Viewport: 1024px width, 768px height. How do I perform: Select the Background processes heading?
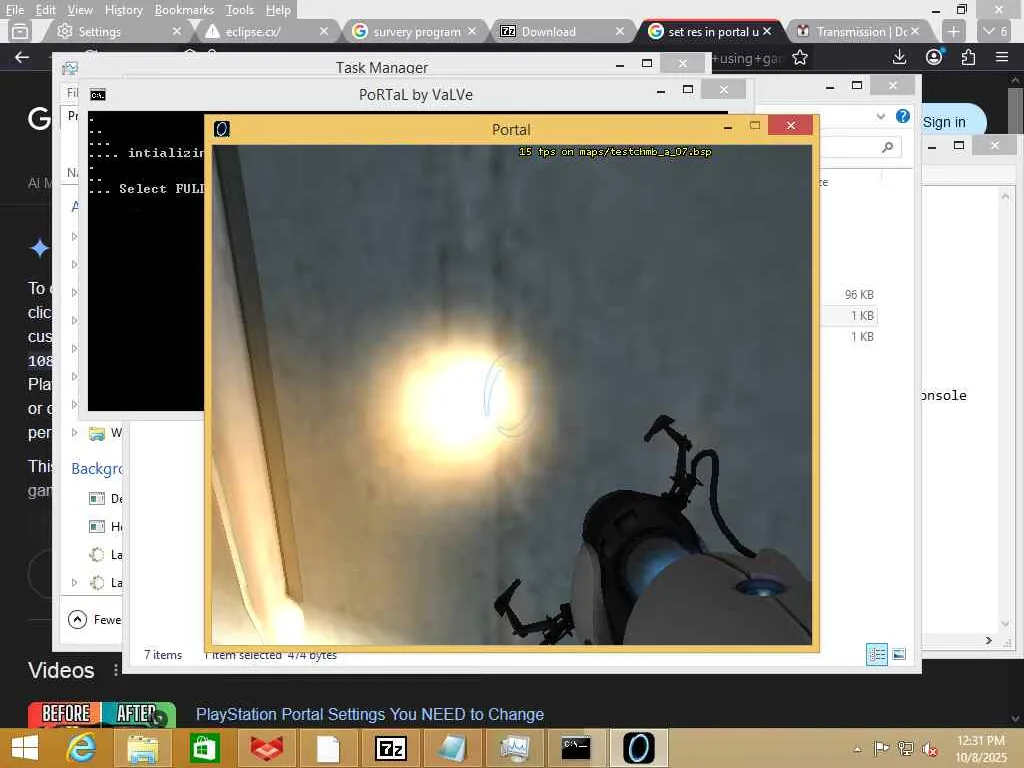(97, 469)
